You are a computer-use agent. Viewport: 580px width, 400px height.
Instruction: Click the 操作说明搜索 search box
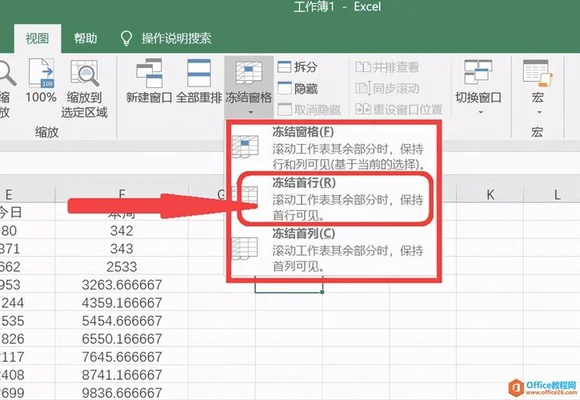(176, 38)
